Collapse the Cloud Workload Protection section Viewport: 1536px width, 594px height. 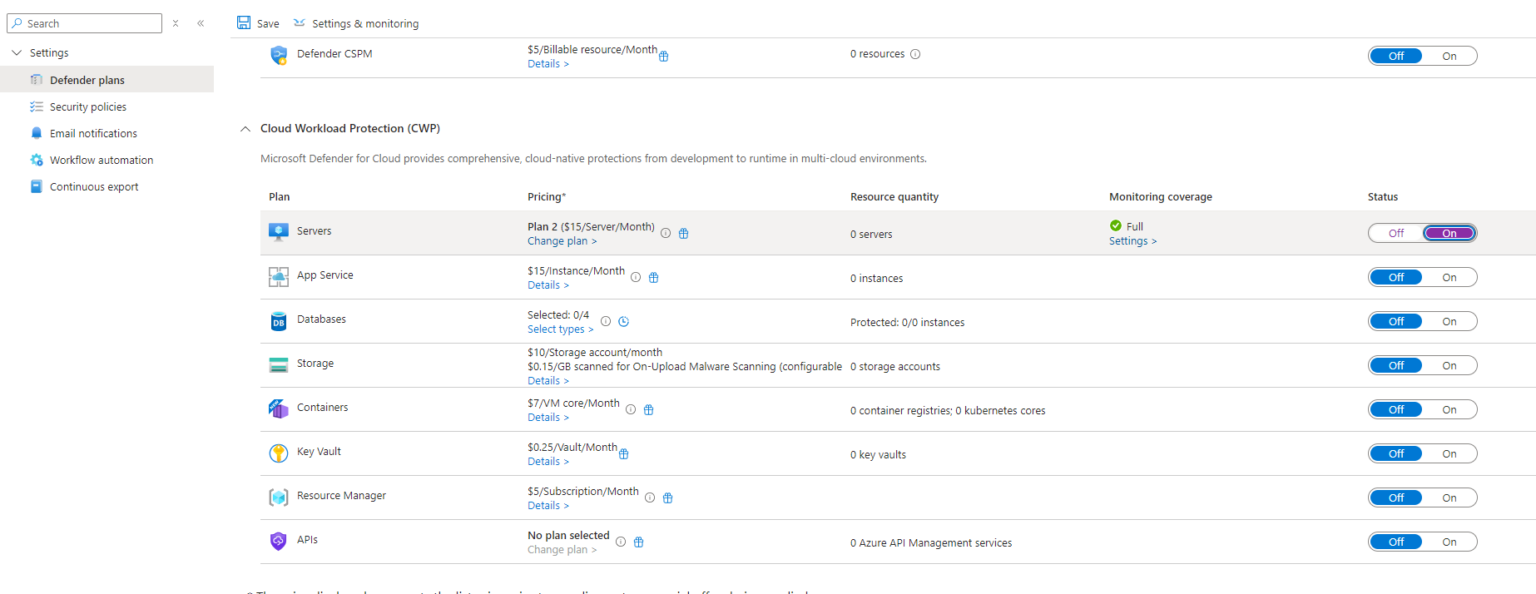pyautogui.click(x=245, y=128)
